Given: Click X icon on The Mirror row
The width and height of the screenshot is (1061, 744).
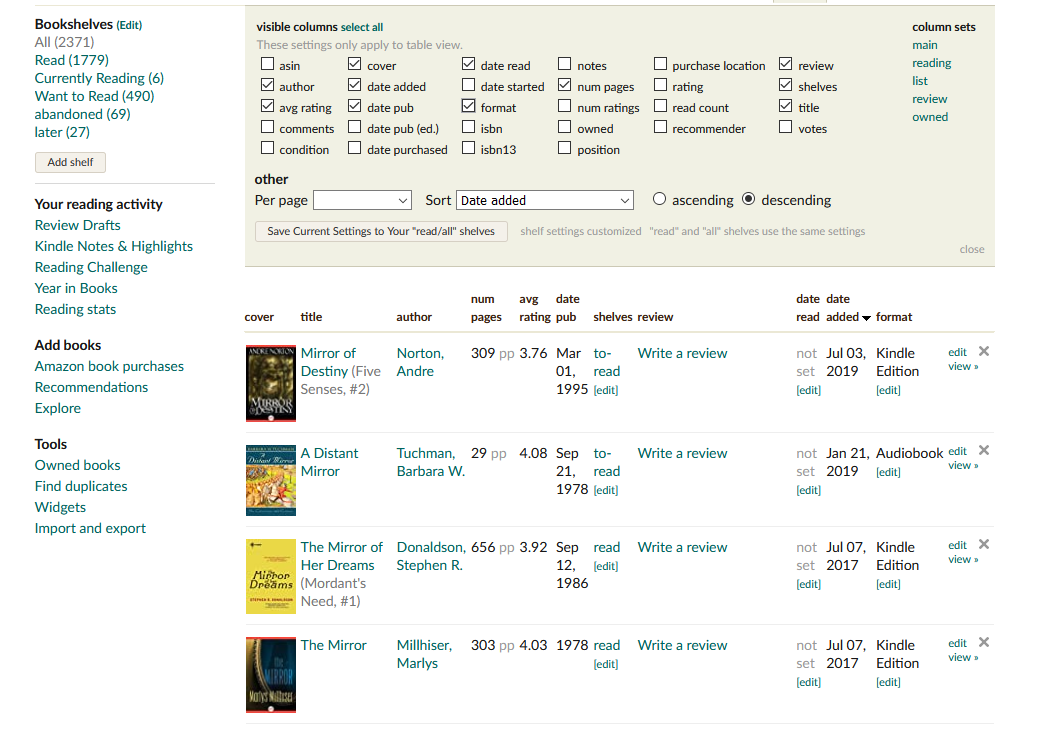Looking at the screenshot, I should [x=984, y=642].
